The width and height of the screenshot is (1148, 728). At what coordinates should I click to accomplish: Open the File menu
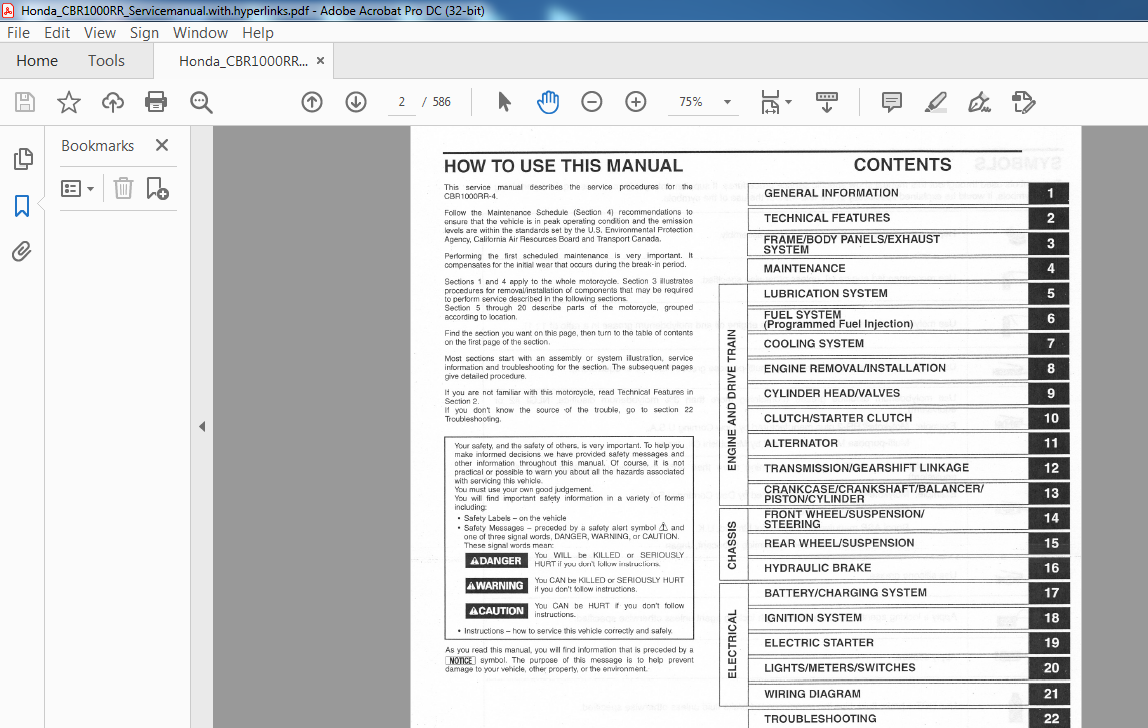point(18,33)
